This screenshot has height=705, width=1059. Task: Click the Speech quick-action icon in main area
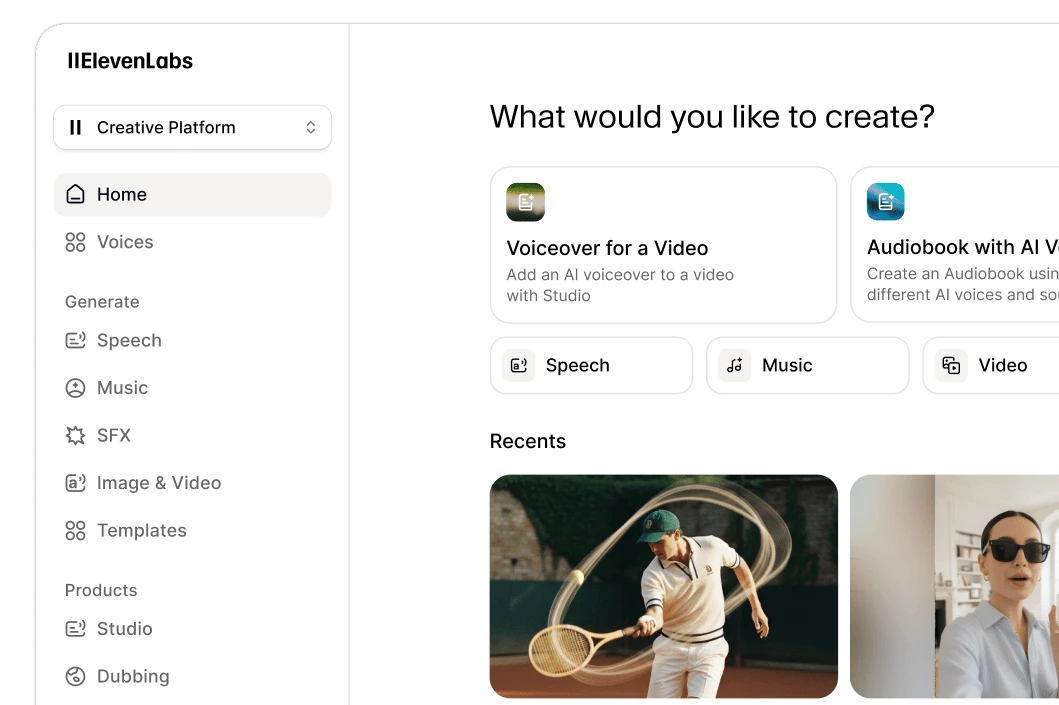tap(519, 365)
